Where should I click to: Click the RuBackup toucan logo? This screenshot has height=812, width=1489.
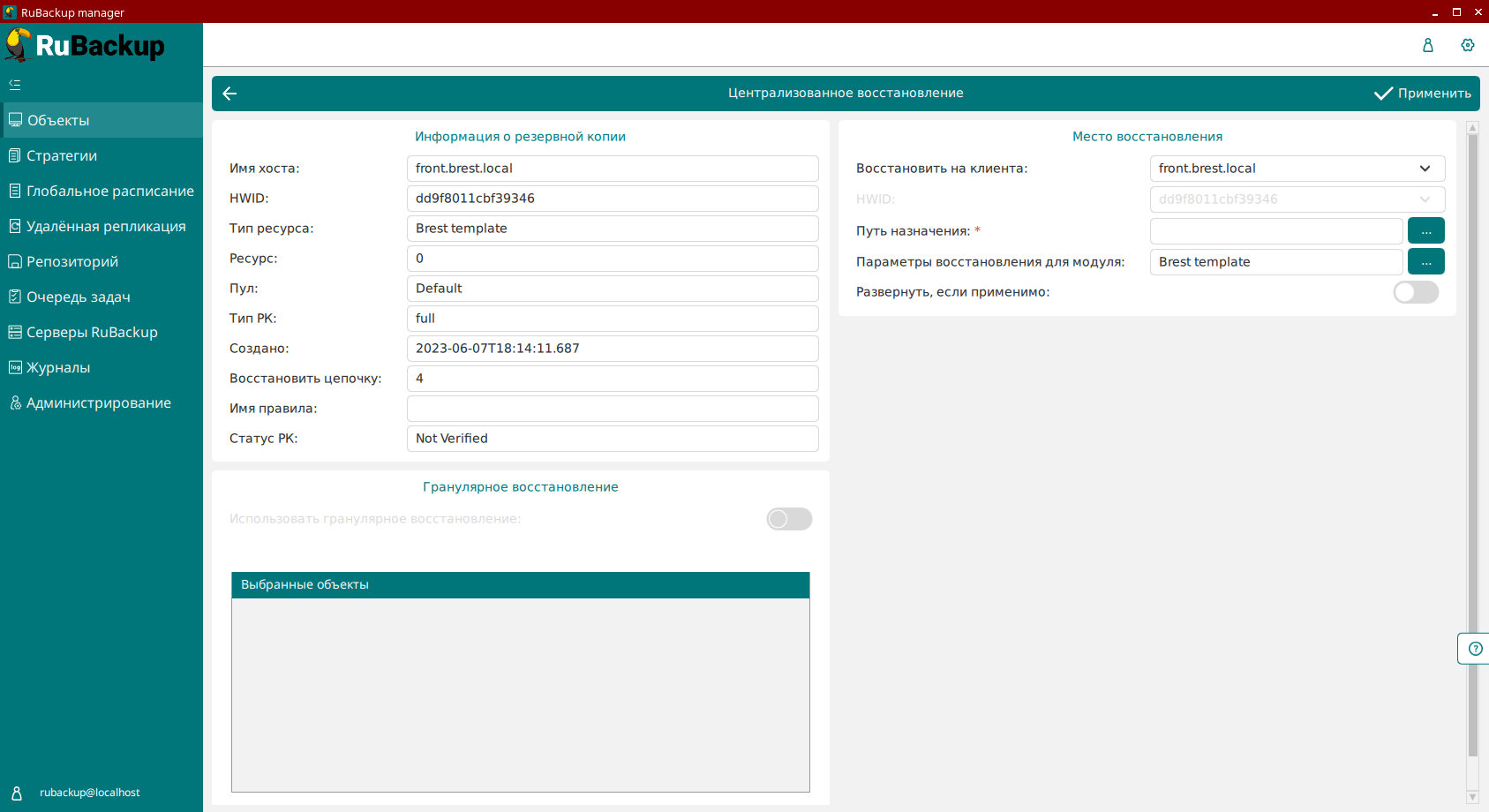pos(19,45)
